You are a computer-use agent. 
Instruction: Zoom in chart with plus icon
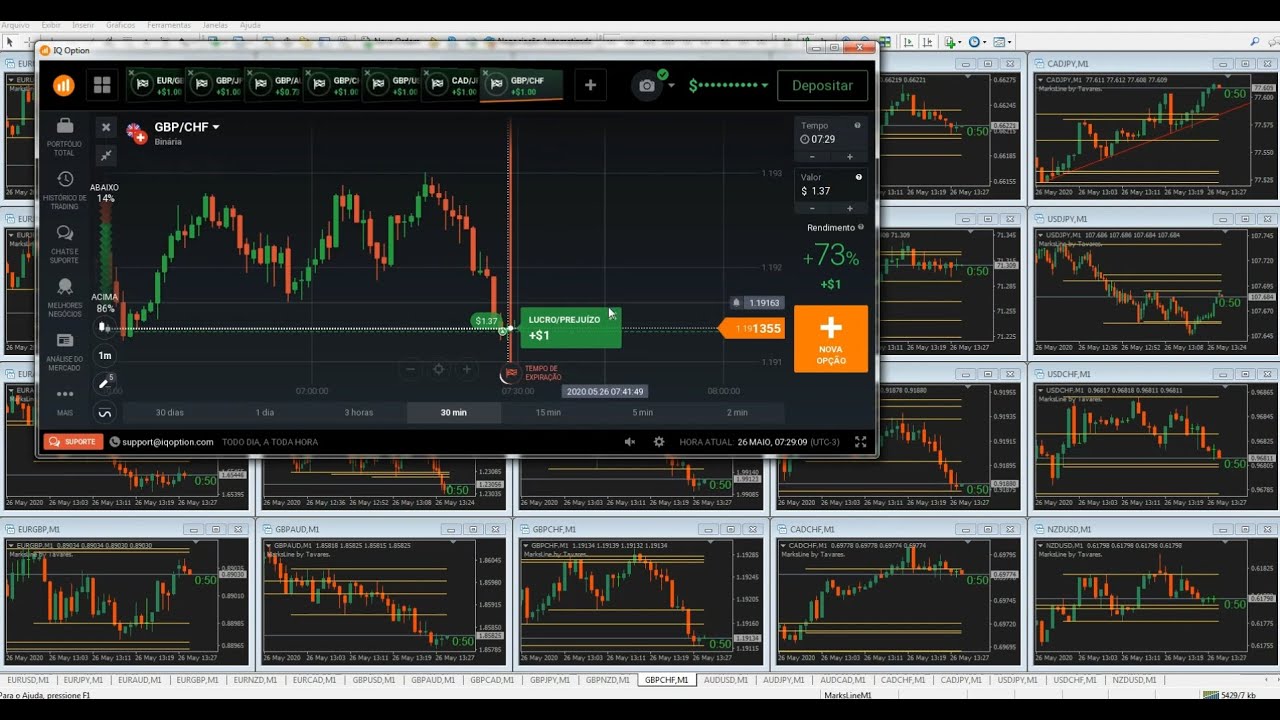(466, 369)
